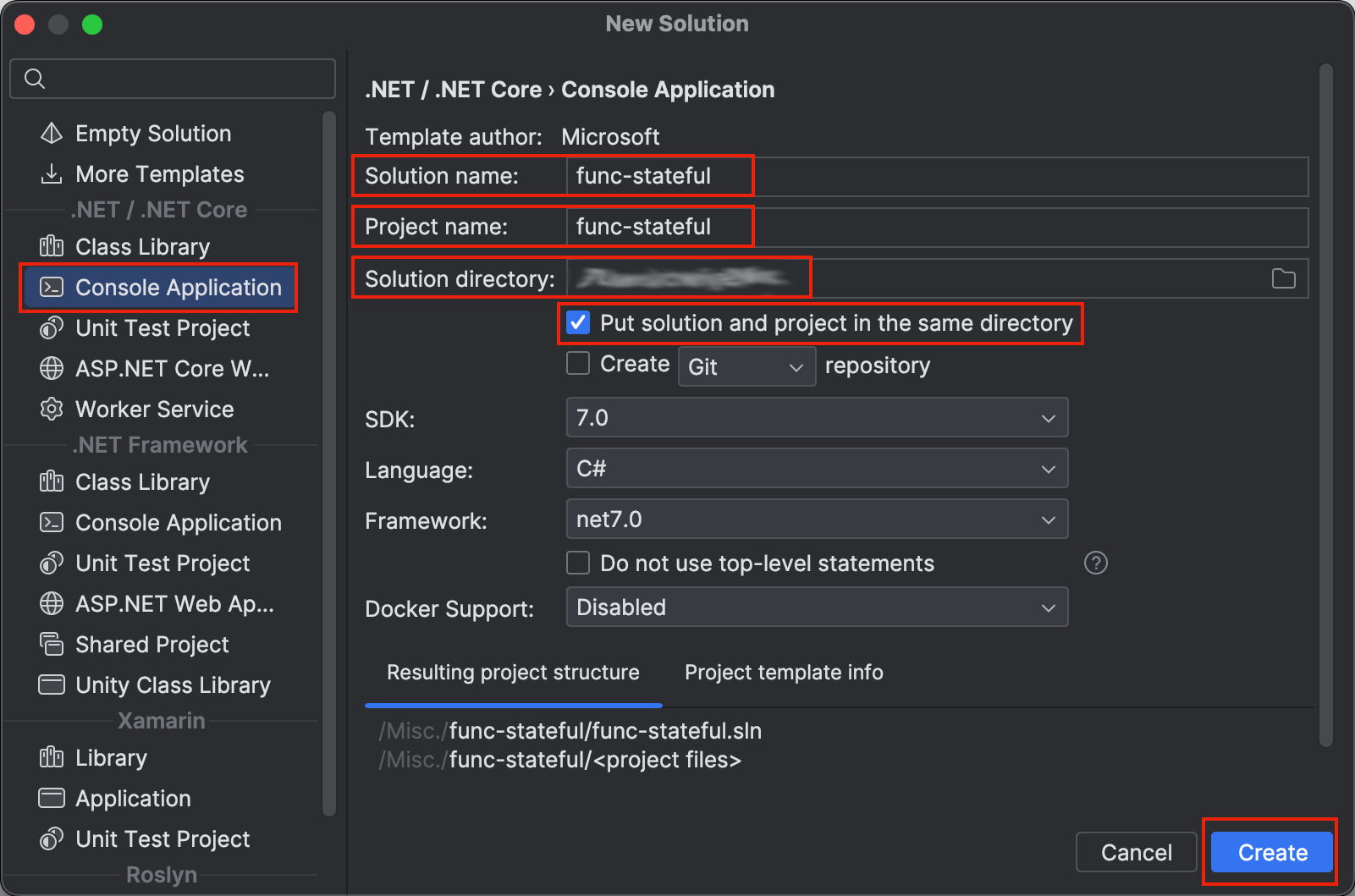Click the More Templates download icon
Screen dimensions: 1355x896
52,174
